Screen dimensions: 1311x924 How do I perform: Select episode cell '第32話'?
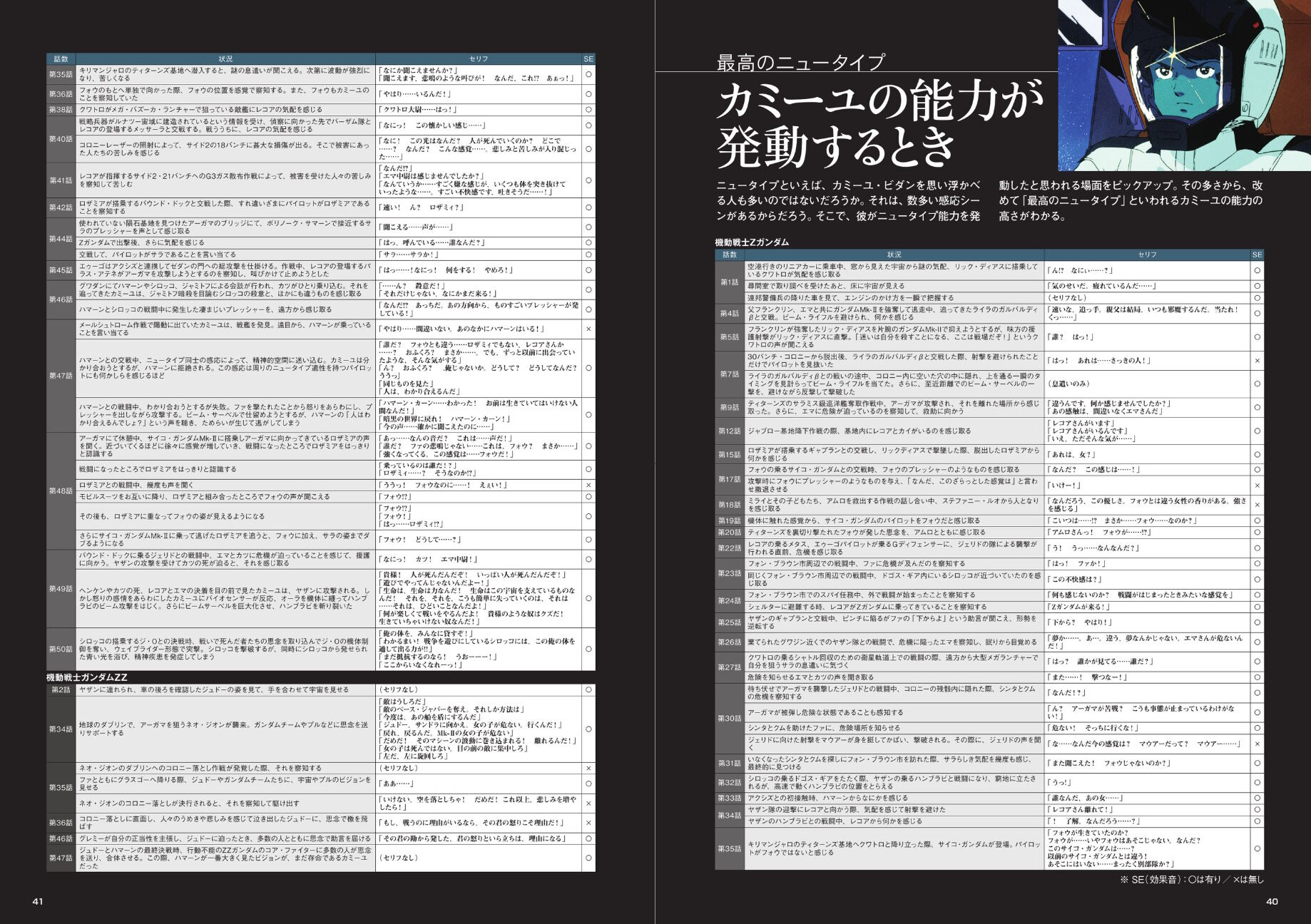730,782
